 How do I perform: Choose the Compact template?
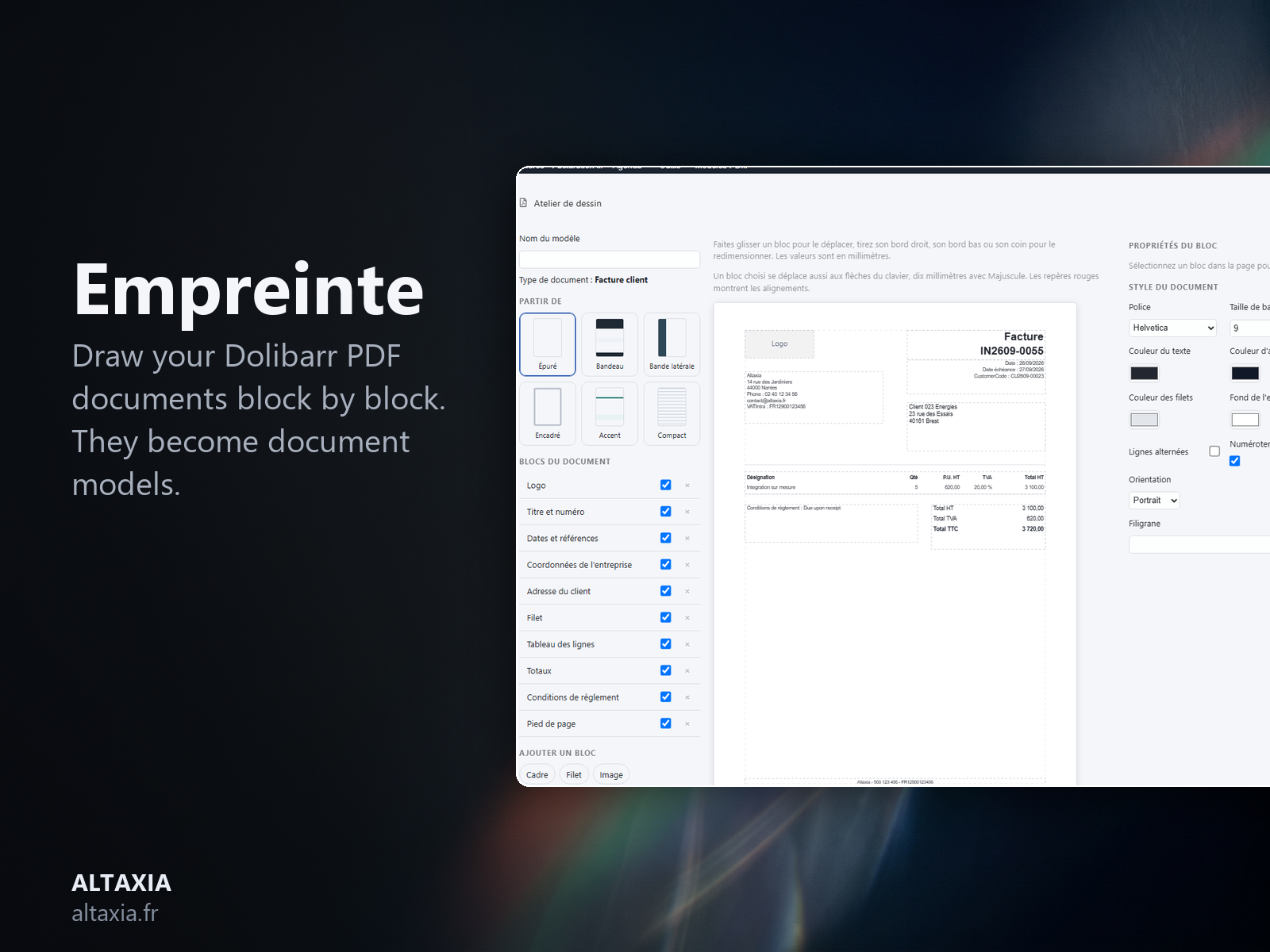click(672, 413)
